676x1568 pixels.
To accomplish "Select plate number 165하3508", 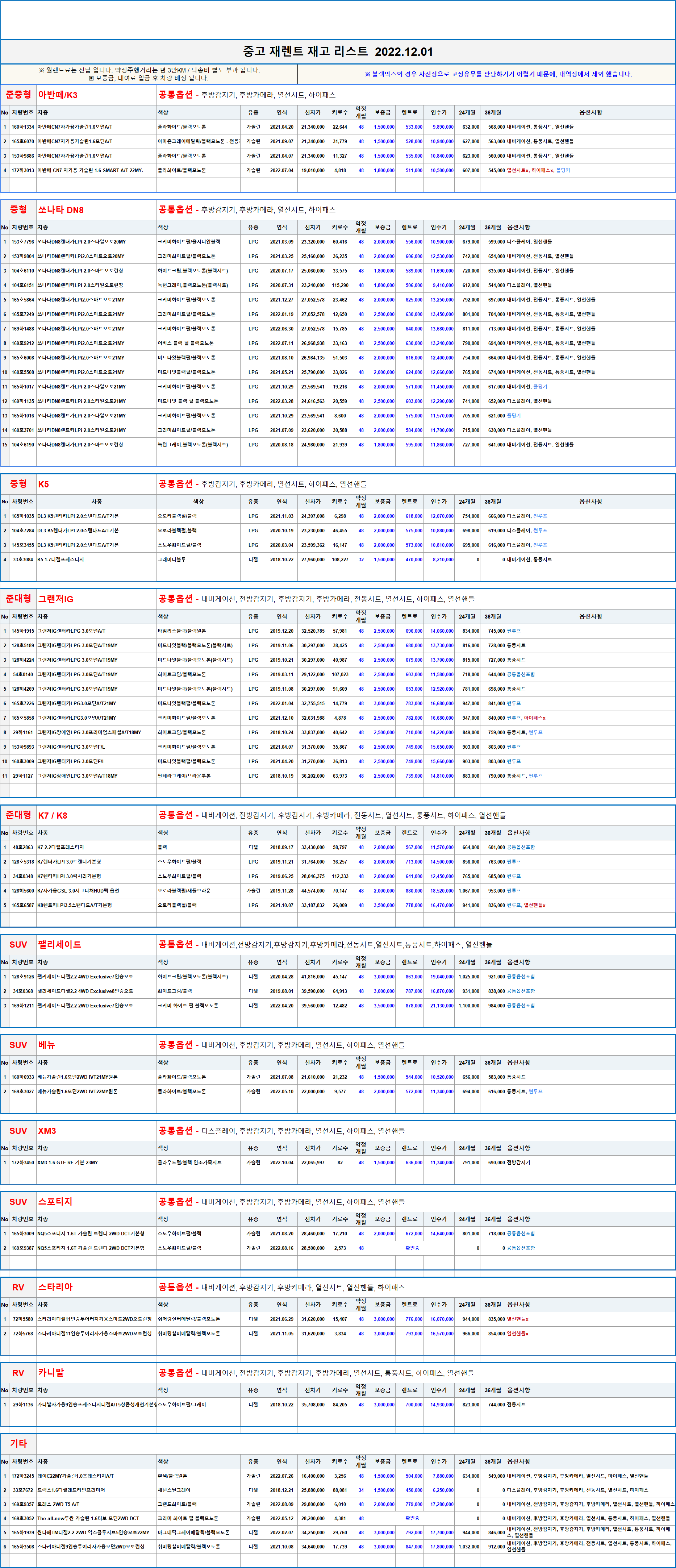I will pos(22,1547).
